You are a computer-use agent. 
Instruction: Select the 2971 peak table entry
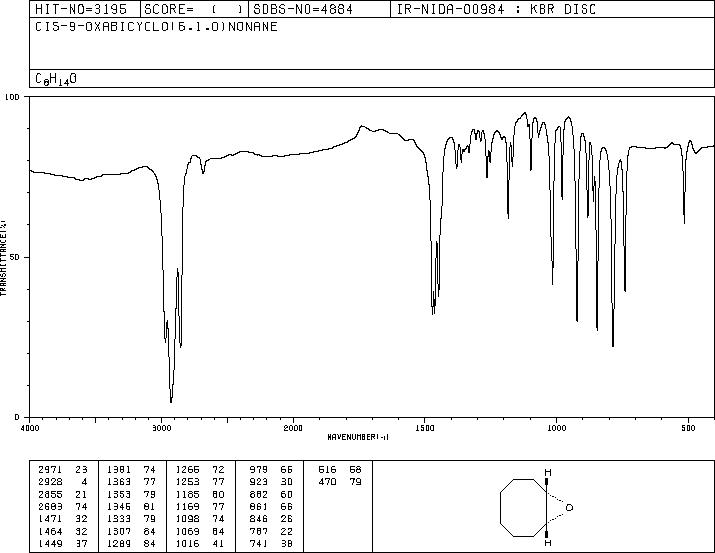[63, 470]
